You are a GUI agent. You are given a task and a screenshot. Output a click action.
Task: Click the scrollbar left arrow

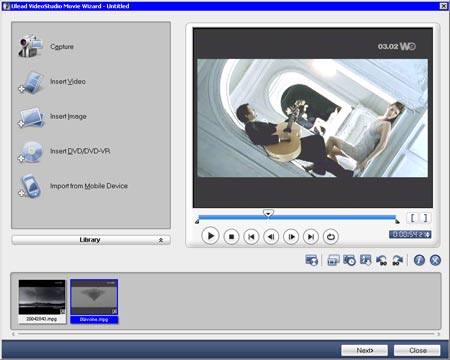point(13,333)
